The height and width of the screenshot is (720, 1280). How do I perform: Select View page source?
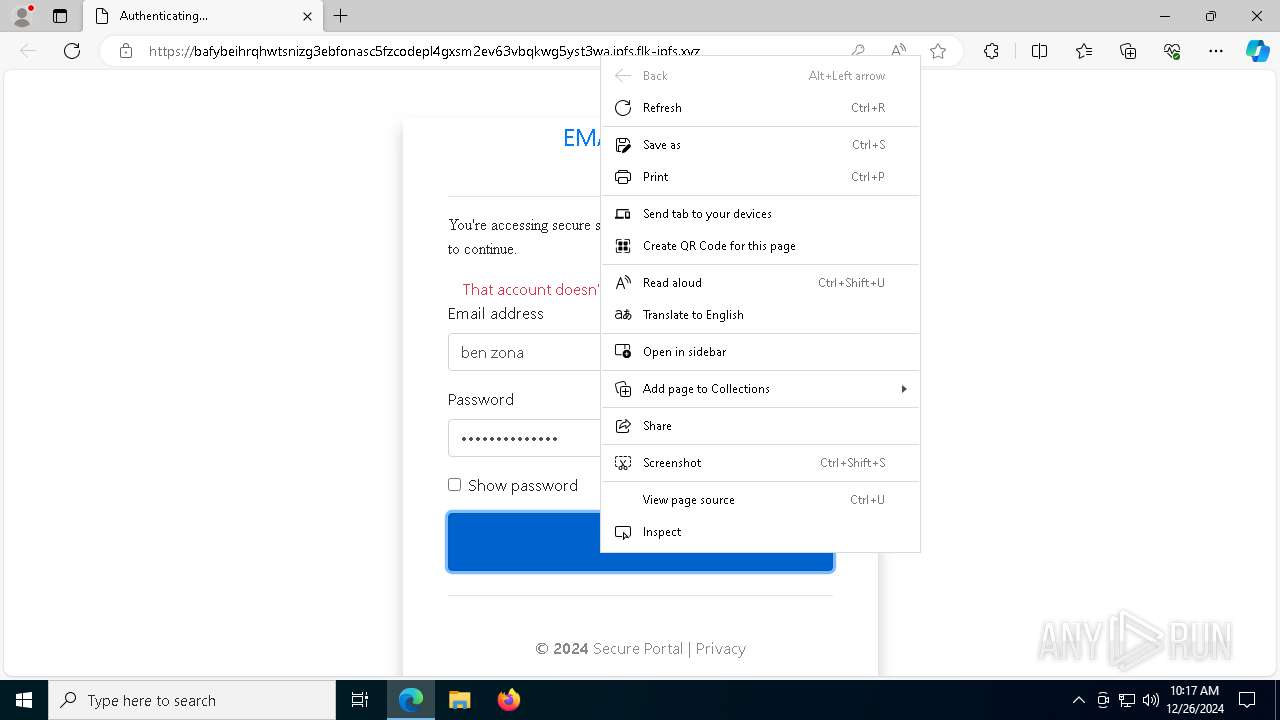coord(760,500)
